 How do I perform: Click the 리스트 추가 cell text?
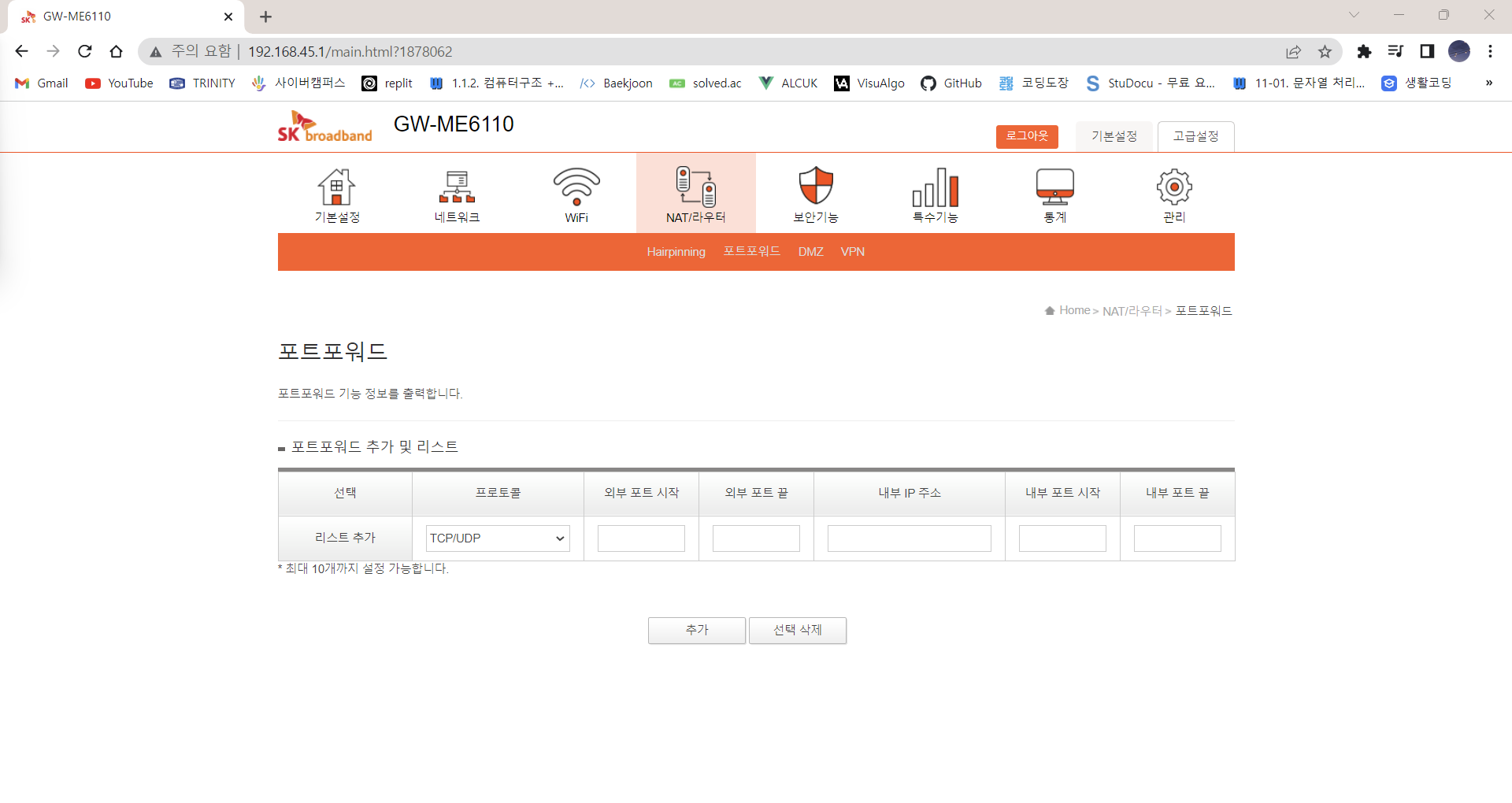[345, 538]
